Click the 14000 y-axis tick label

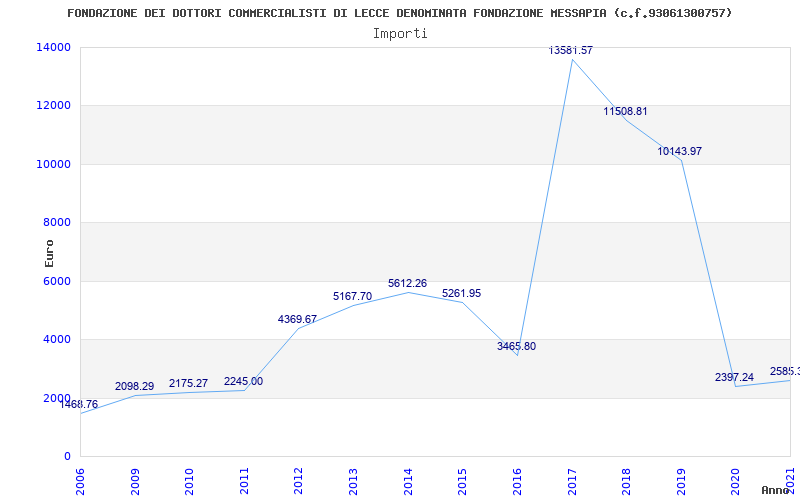pos(53,47)
